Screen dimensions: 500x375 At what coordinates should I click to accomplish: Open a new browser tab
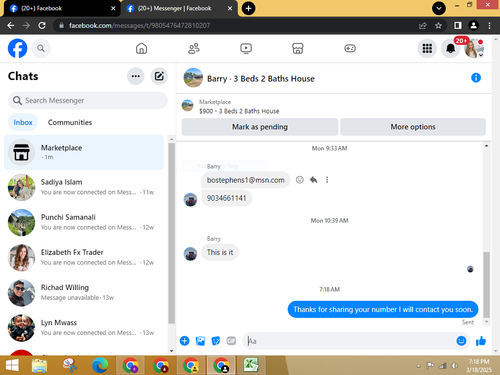[248, 8]
